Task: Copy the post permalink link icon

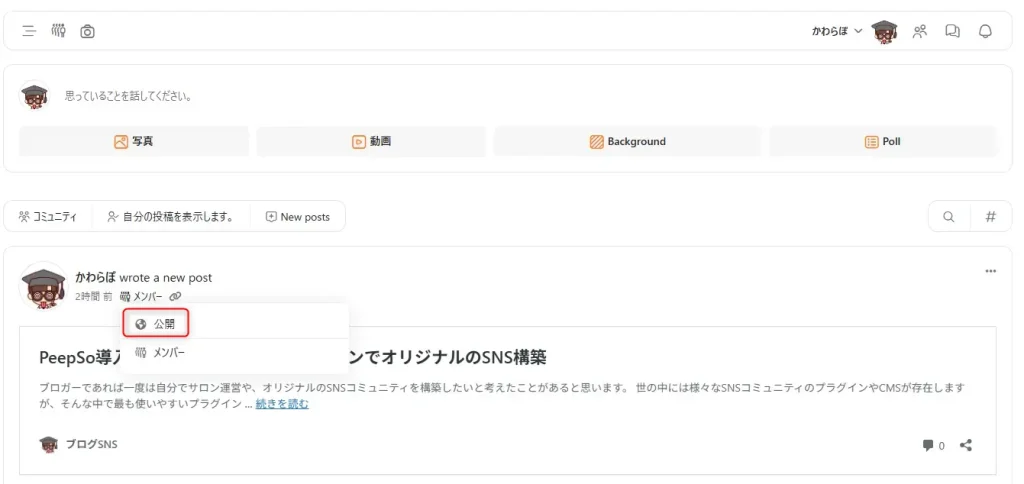Action: point(175,297)
